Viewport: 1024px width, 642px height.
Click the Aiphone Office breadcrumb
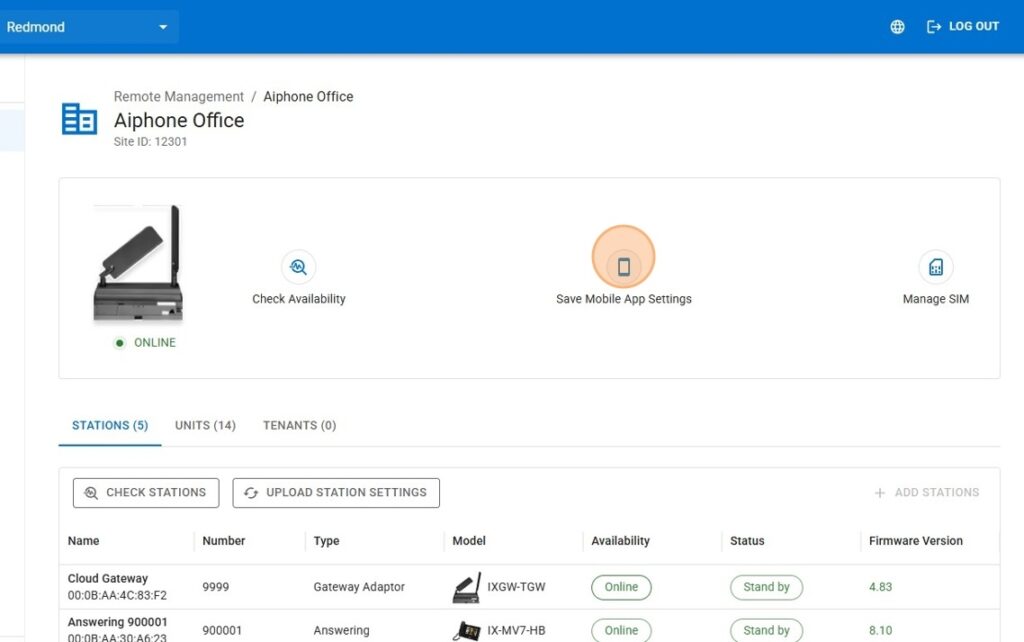tap(308, 97)
